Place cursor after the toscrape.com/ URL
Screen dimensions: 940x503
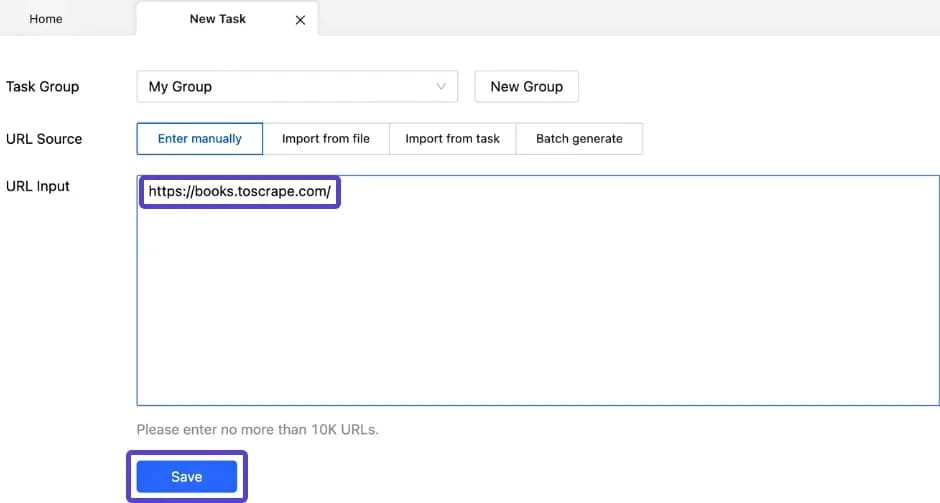click(x=332, y=192)
